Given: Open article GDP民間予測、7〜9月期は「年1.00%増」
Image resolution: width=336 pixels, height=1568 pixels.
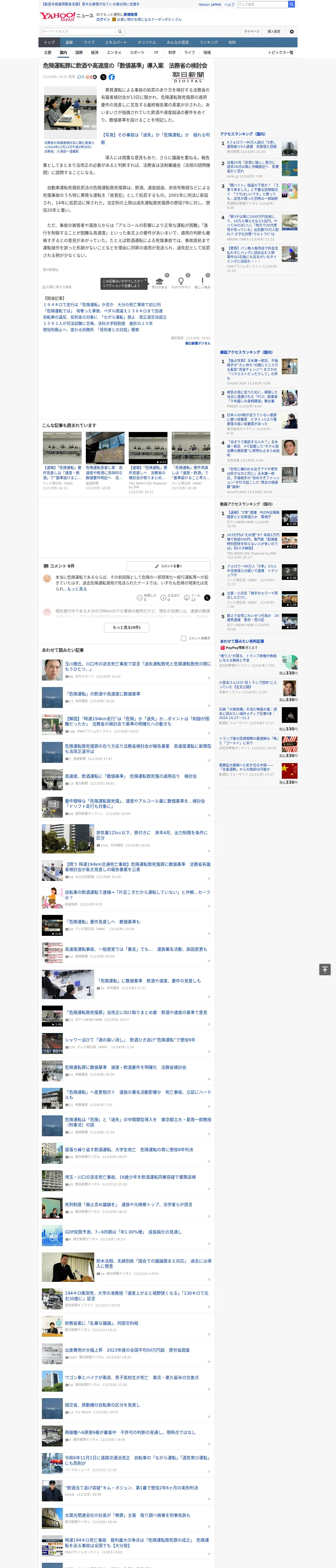Looking at the screenshot, I should (x=123, y=1231).
